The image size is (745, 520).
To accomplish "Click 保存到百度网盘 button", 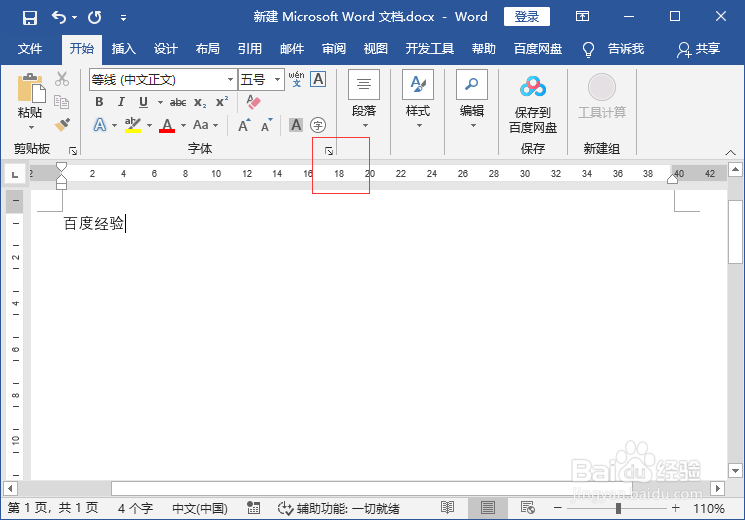I will tap(533, 104).
